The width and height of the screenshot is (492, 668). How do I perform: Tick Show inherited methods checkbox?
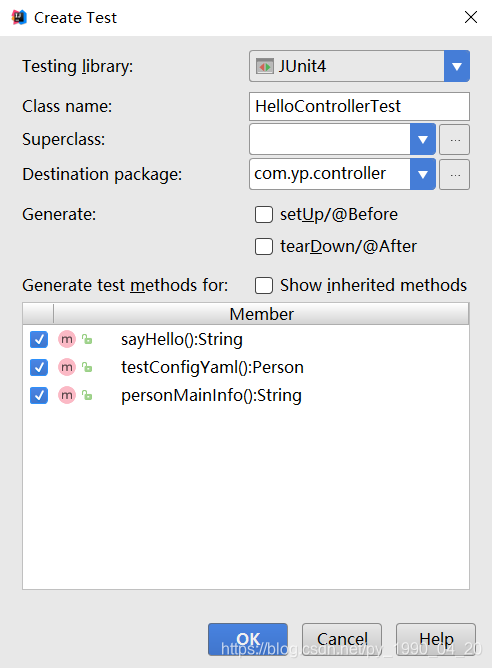coord(264,285)
